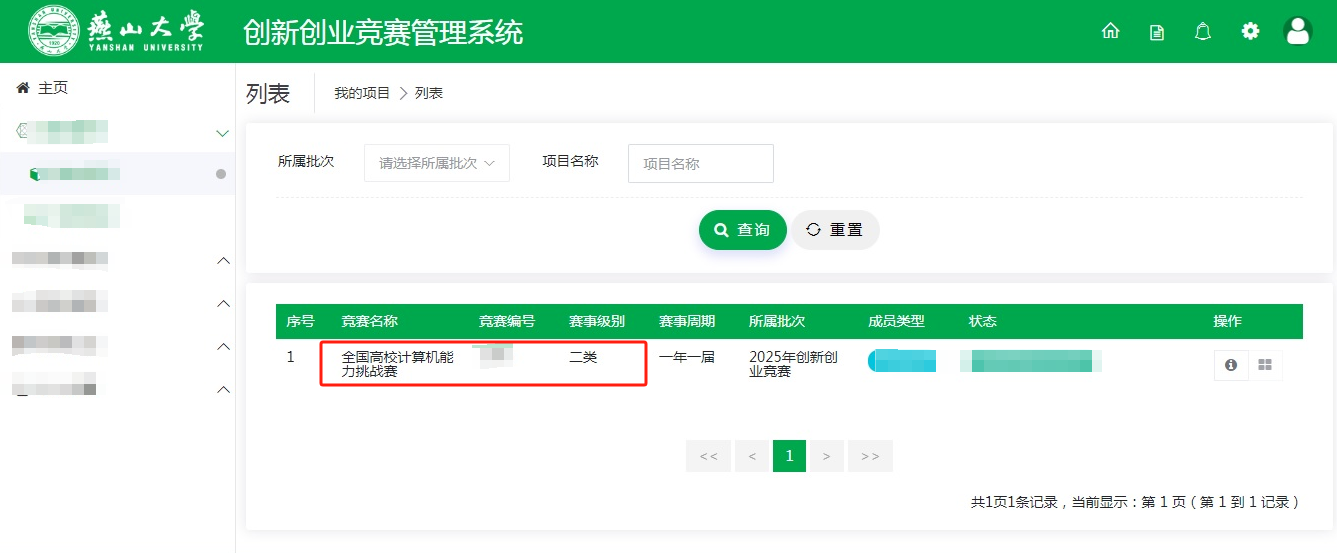
Task: Open the user avatar menu
Action: tap(1297, 31)
